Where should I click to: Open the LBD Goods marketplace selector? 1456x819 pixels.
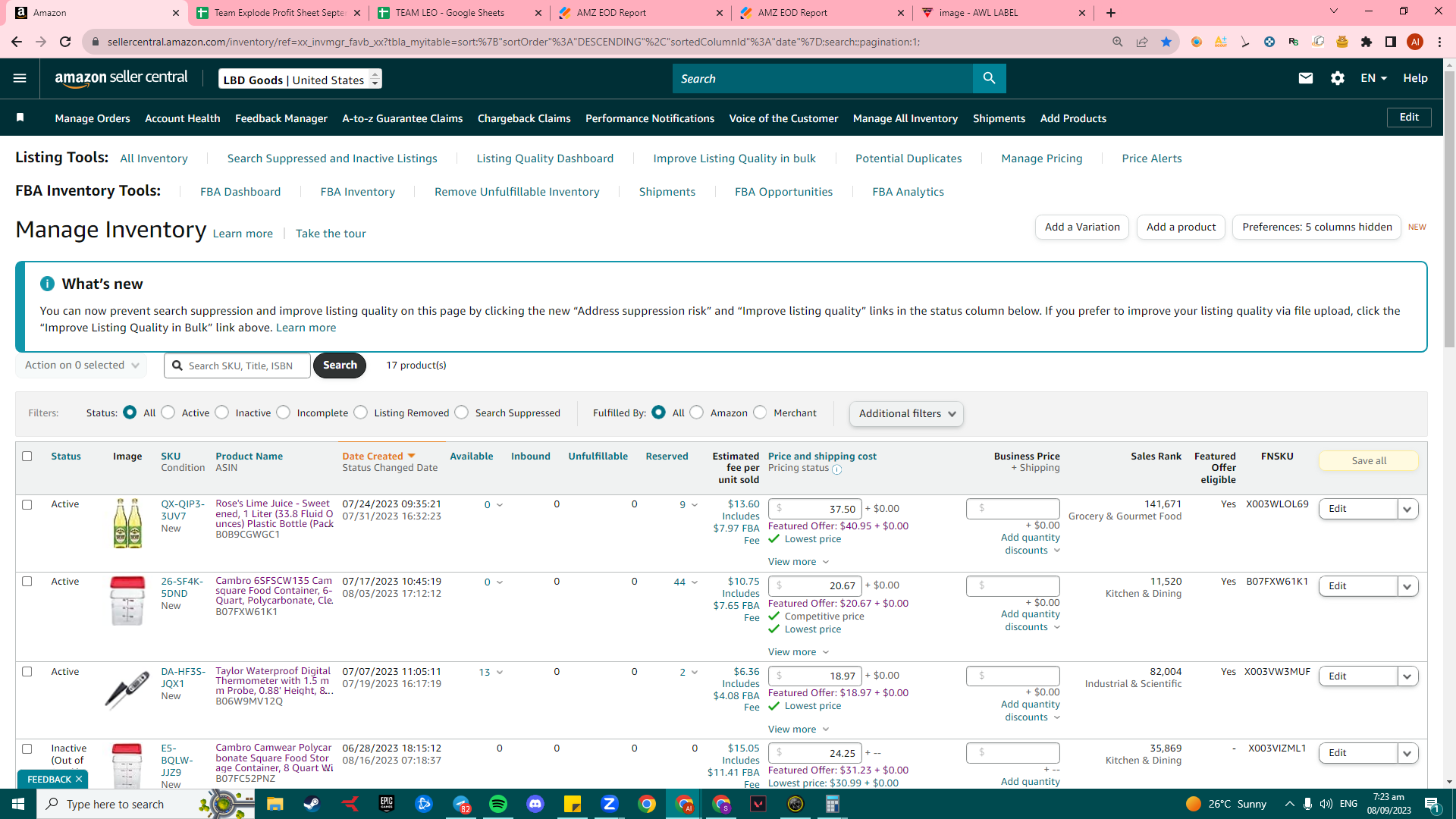[300, 79]
